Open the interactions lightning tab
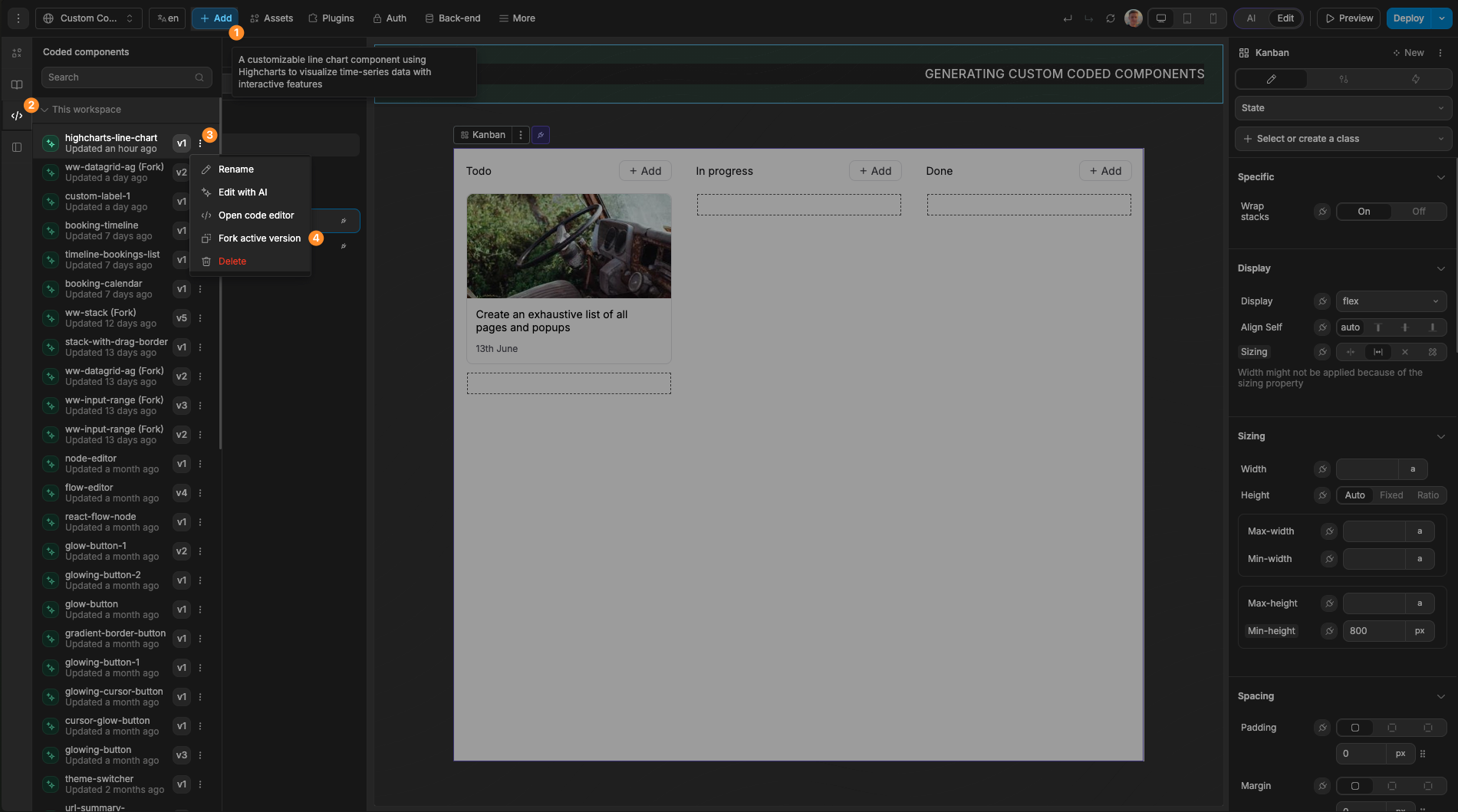 click(1415, 79)
